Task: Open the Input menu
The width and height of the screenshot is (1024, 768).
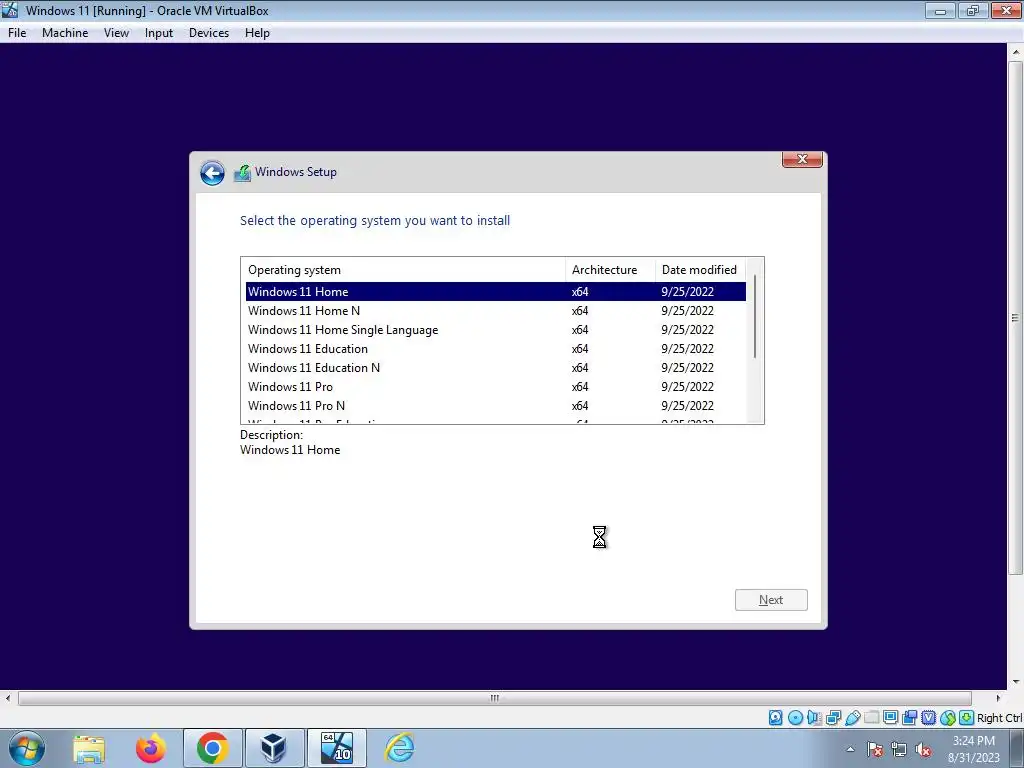Action: pos(159,33)
